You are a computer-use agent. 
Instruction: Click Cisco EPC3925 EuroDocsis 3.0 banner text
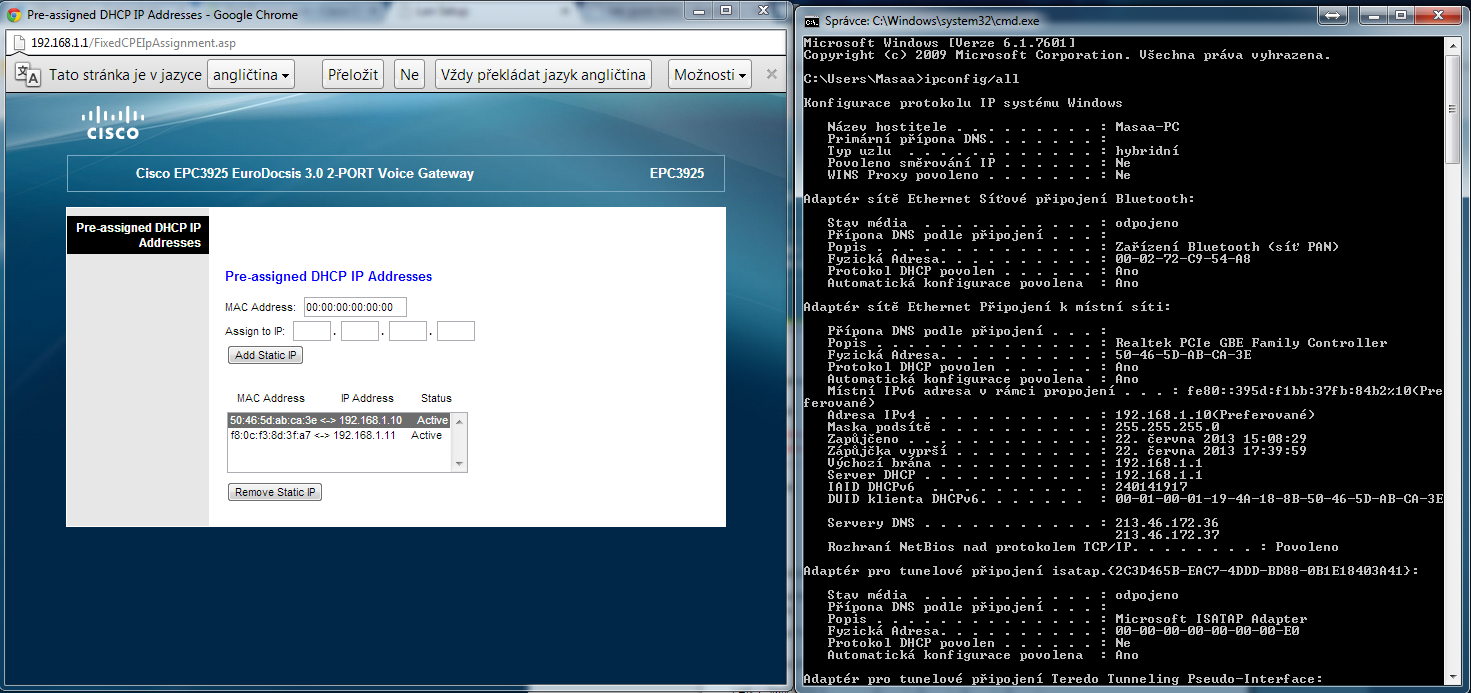click(305, 173)
